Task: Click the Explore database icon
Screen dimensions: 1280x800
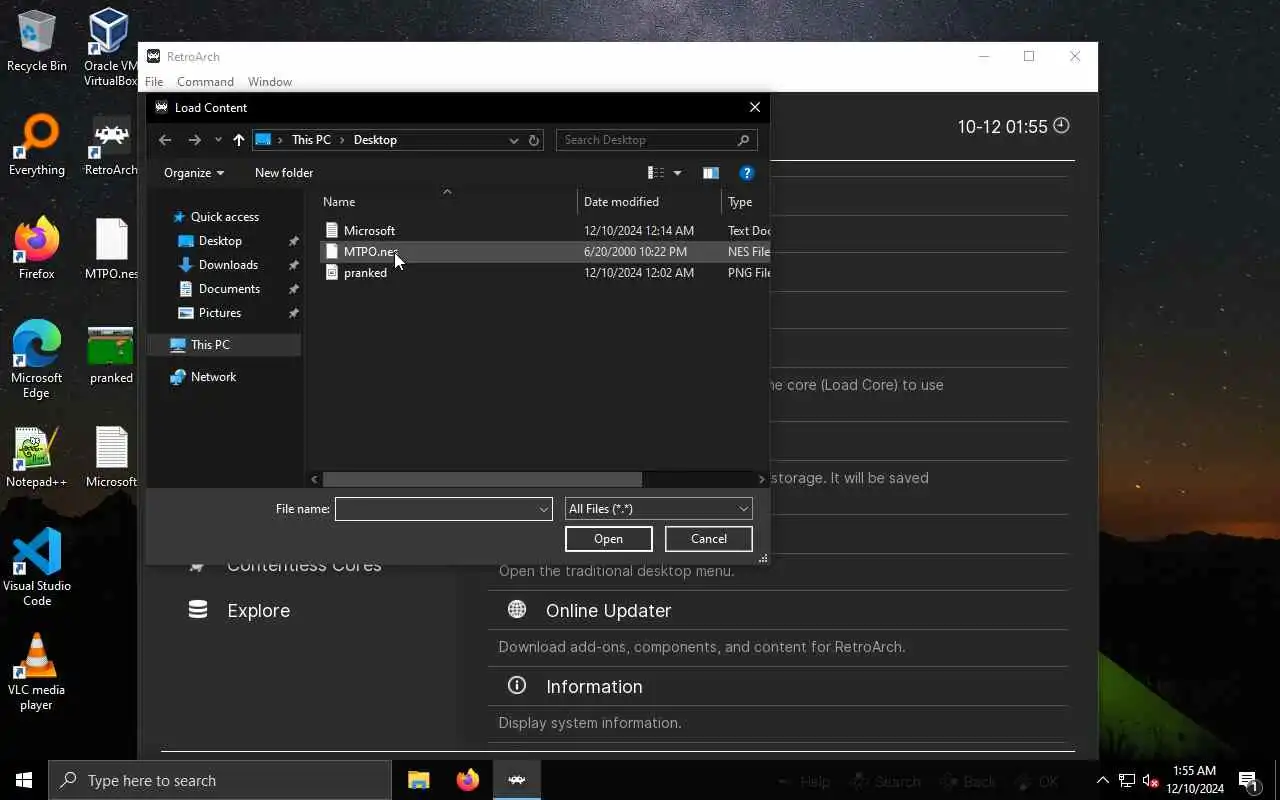Action: tap(198, 609)
